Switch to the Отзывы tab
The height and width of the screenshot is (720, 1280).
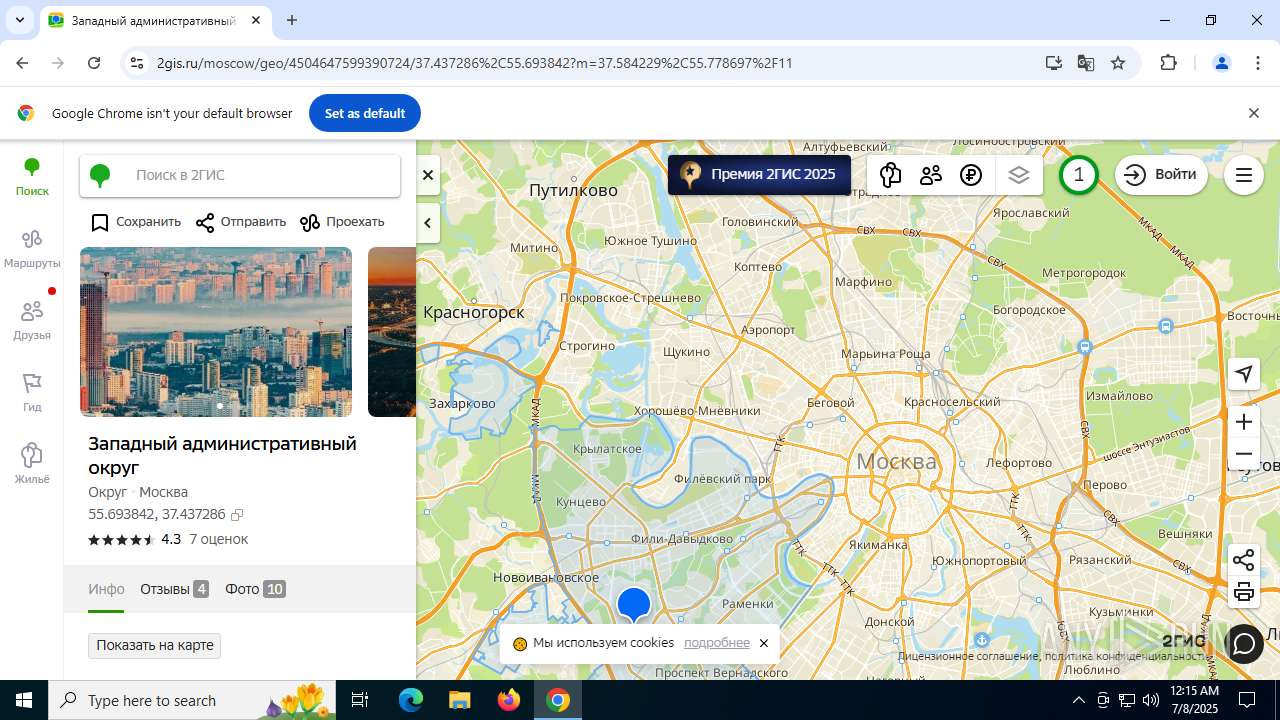point(174,589)
